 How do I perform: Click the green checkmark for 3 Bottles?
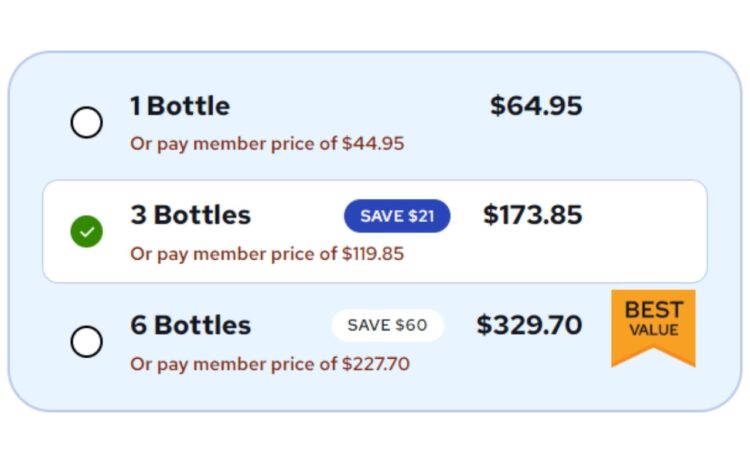click(87, 231)
